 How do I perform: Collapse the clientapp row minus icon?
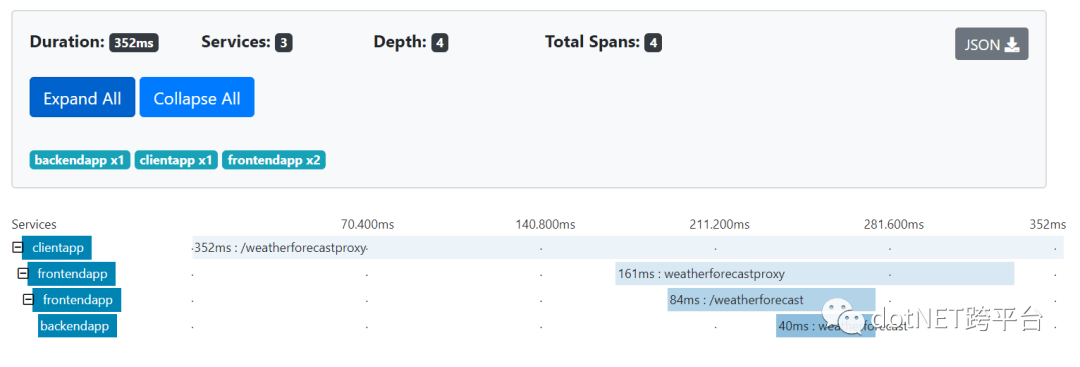17,247
